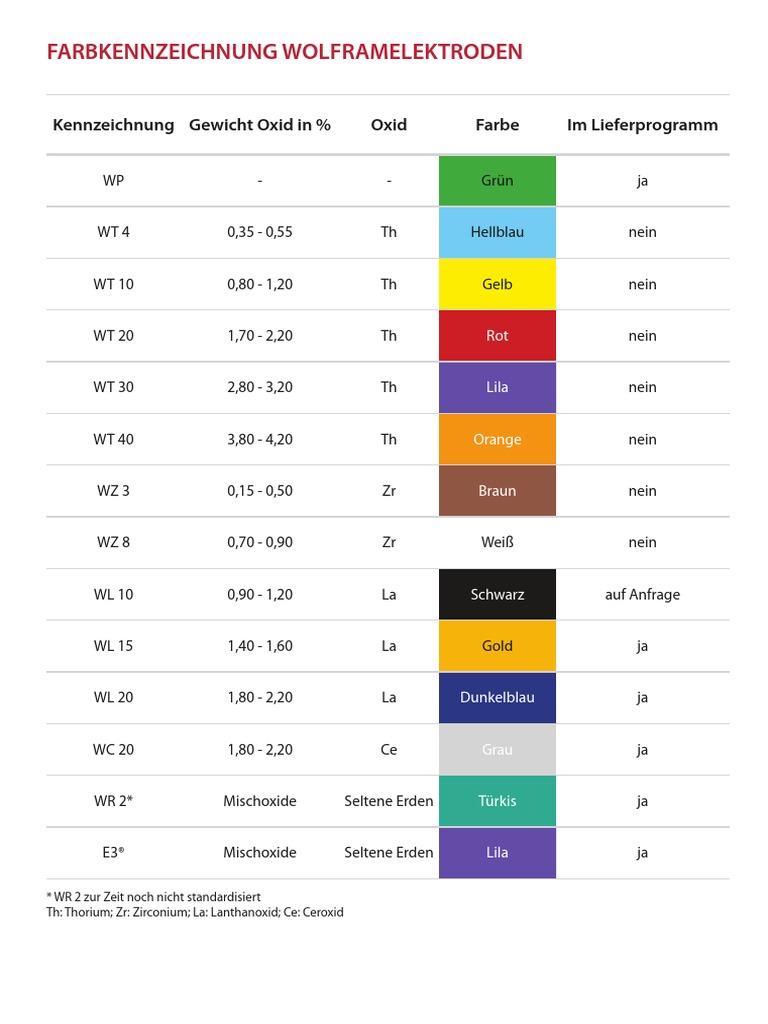The width and height of the screenshot is (768, 1024).
Task: Select the Im Lieferprogramm column header
Action: coord(642,125)
